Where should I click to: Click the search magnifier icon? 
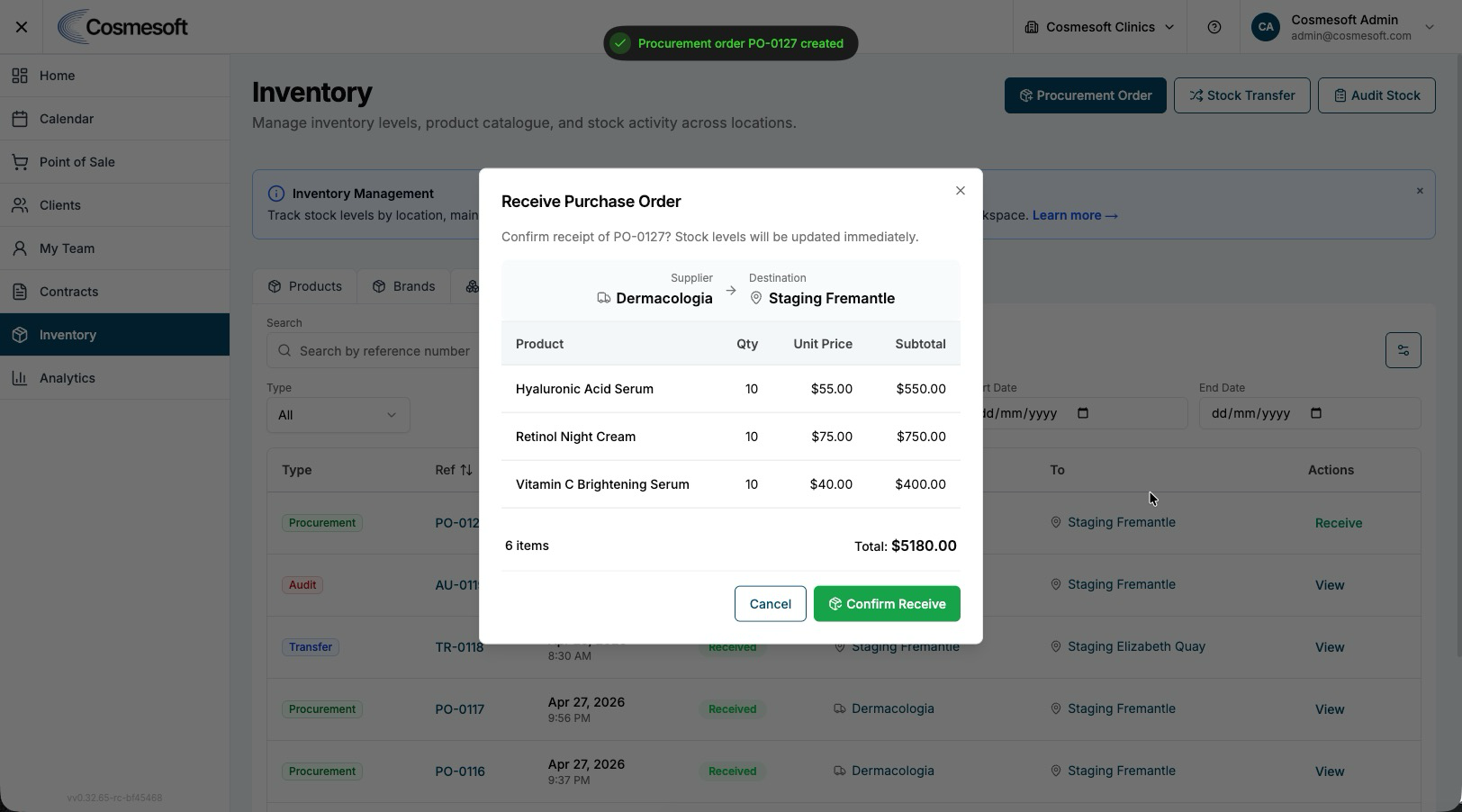(284, 351)
